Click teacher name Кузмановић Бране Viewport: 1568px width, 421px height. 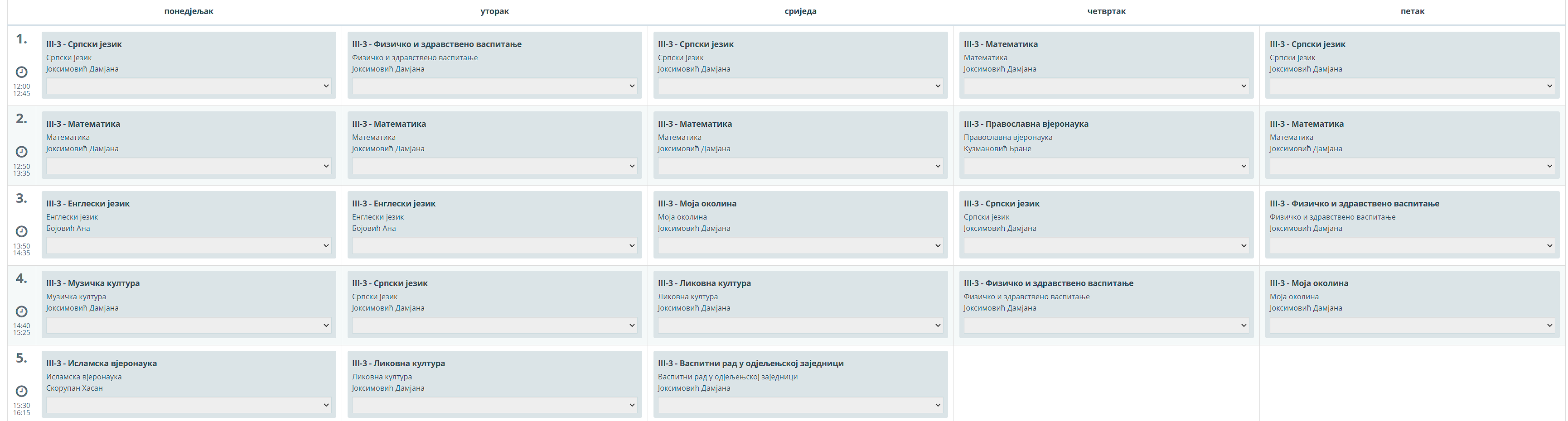[997, 148]
